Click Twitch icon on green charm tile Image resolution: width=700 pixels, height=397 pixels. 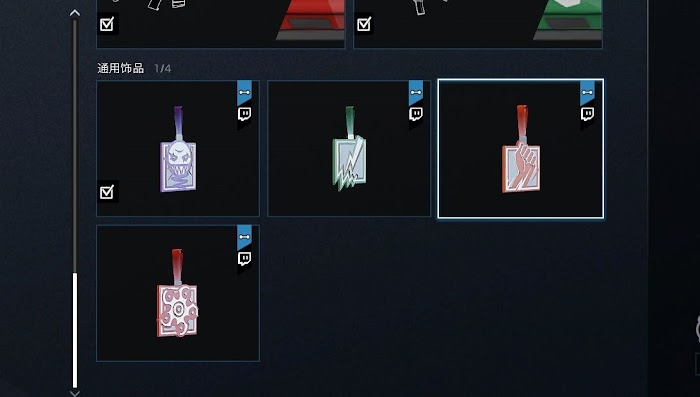(x=416, y=114)
